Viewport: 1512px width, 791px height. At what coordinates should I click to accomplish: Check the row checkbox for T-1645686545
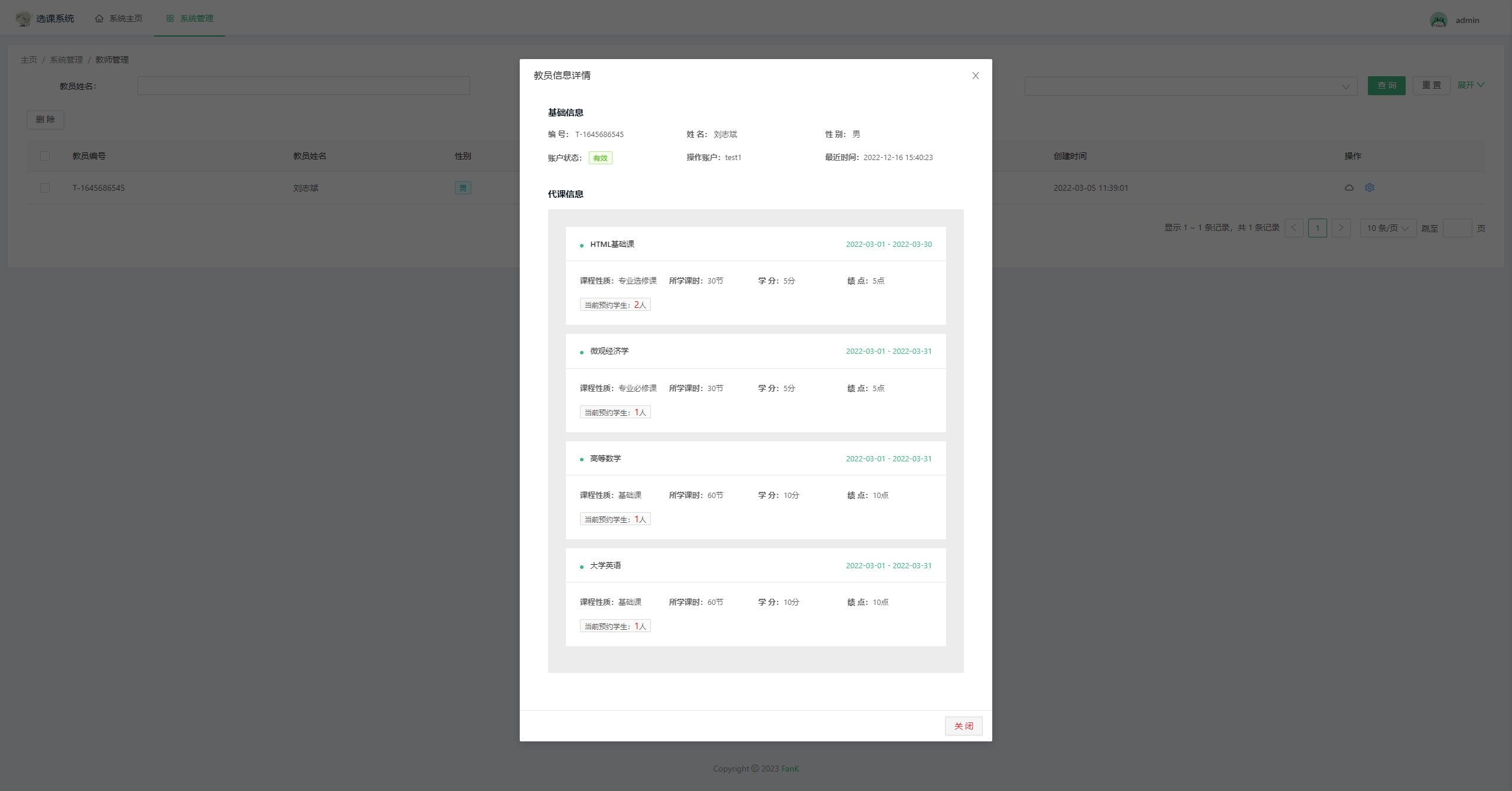click(x=45, y=188)
